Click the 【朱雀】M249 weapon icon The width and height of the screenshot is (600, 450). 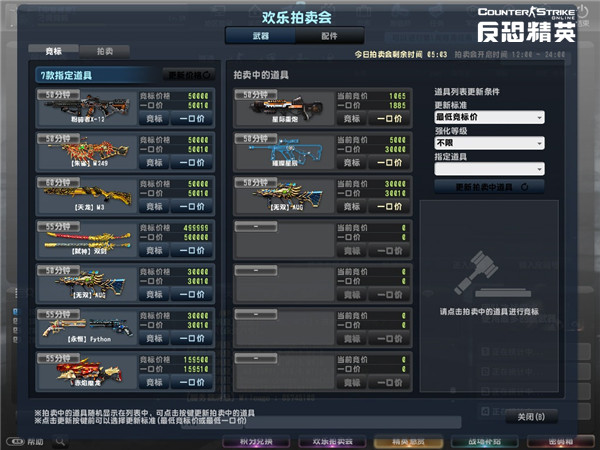click(x=87, y=151)
